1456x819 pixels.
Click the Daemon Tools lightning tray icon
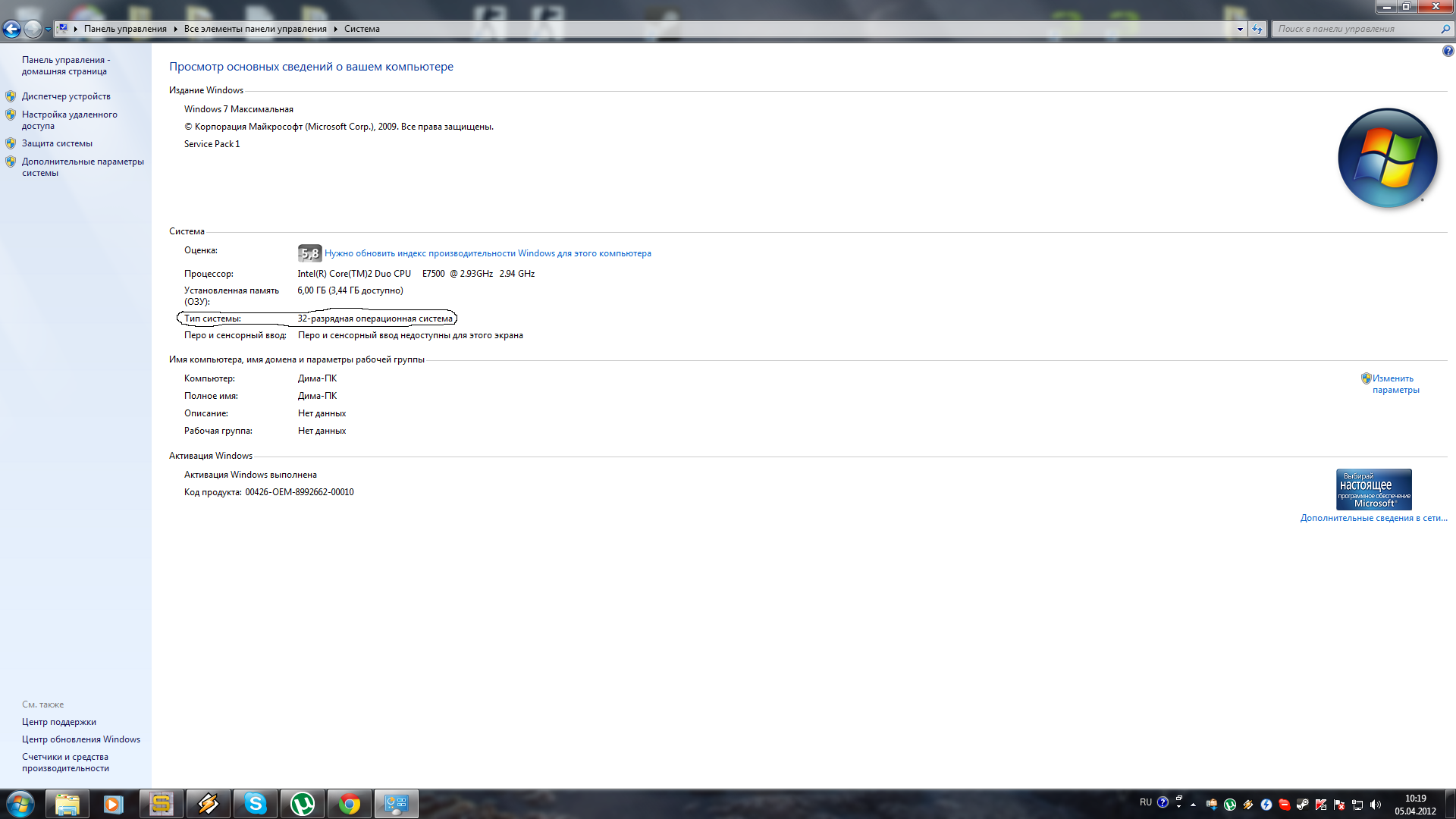1266,805
